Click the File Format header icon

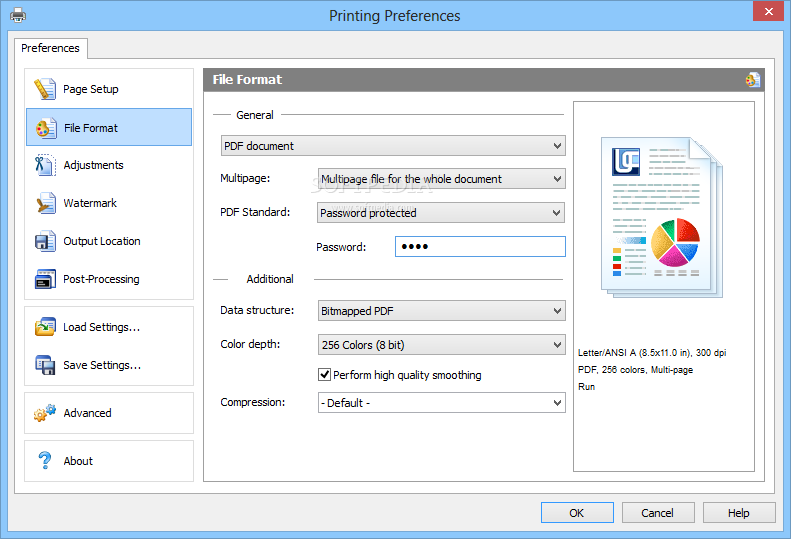[753, 80]
